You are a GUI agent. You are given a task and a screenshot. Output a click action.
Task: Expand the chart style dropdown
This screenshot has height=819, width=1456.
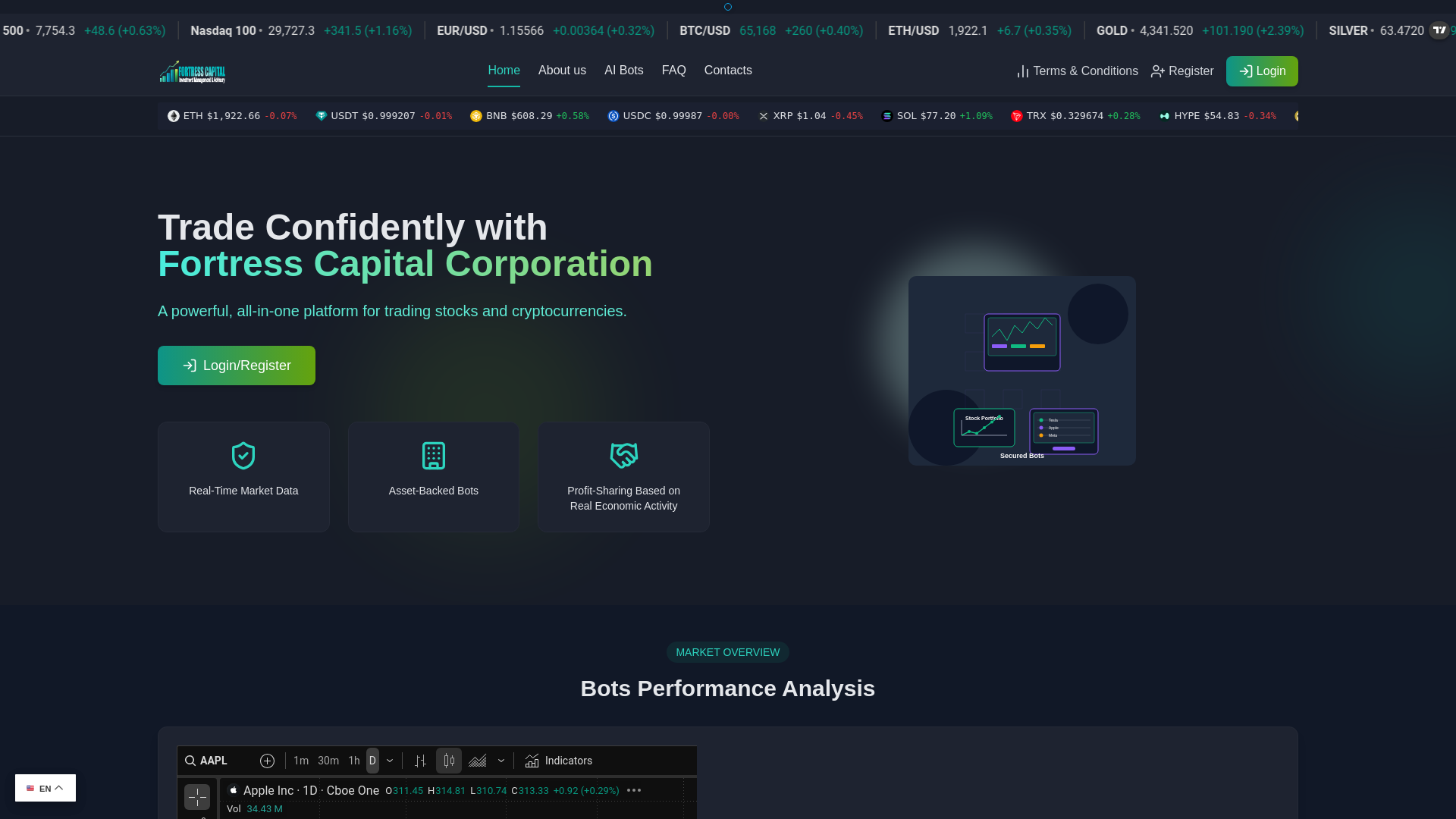501,761
